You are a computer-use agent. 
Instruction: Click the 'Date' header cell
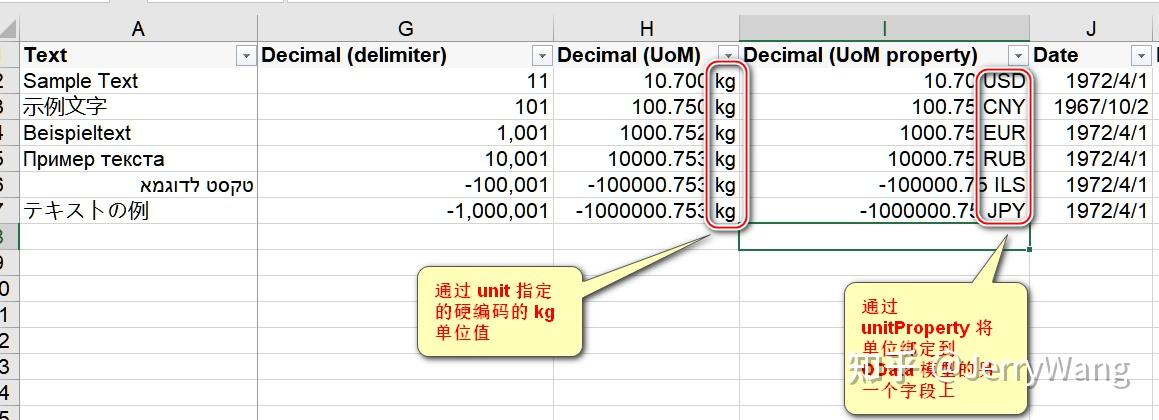(x=1090, y=55)
